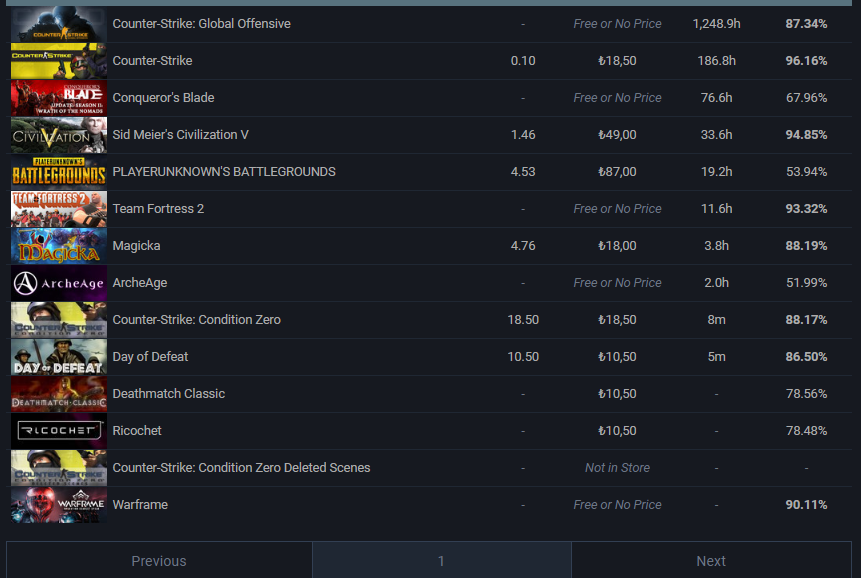Click the 76.6h playtime value
861x578 pixels.
coord(717,98)
